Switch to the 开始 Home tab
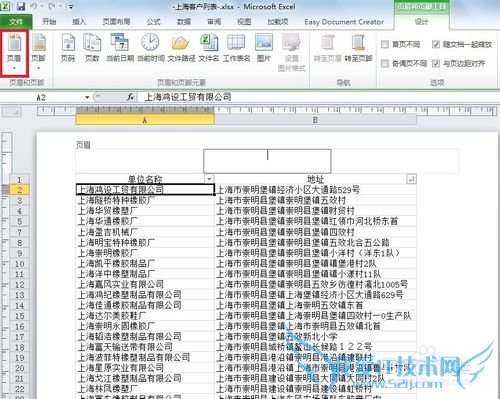Screen dimensions: 500x399 tap(49, 22)
